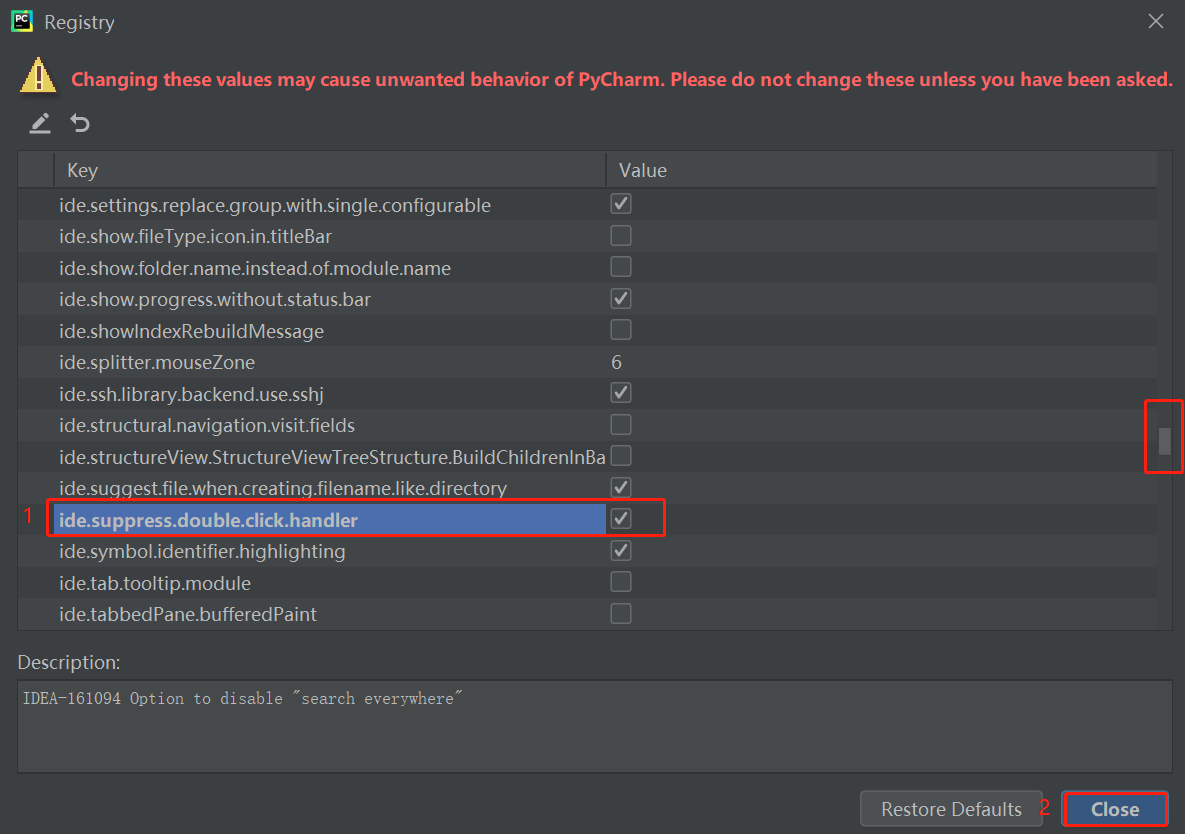Click the PyCharm logo icon in title bar
This screenshot has height=834, width=1185.
(22, 21)
